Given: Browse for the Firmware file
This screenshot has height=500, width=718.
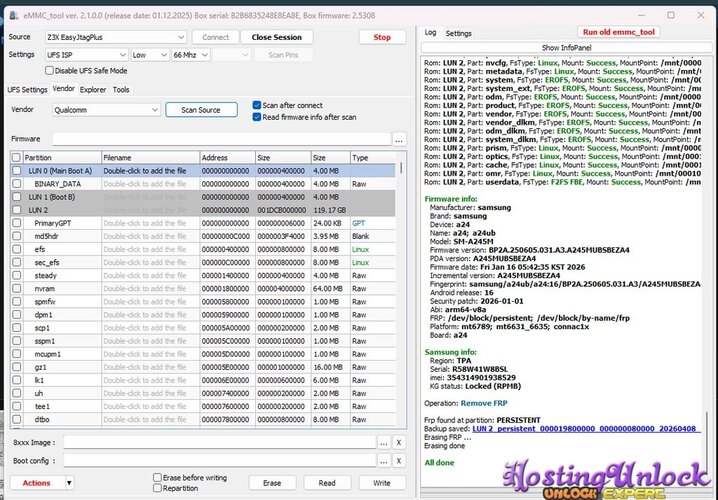Looking at the screenshot, I should pyautogui.click(x=399, y=139).
